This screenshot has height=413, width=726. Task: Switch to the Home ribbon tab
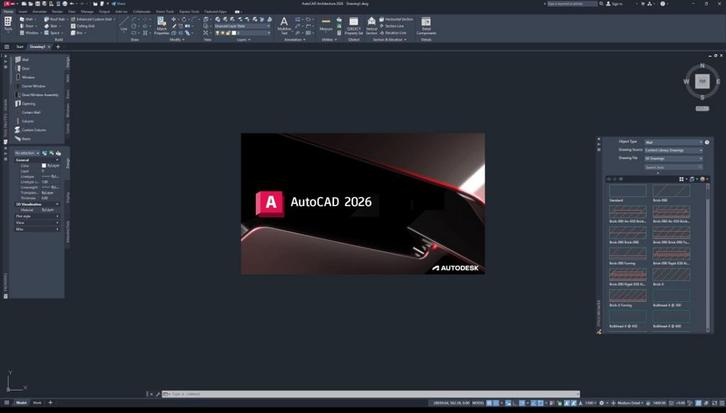(x=8, y=11)
